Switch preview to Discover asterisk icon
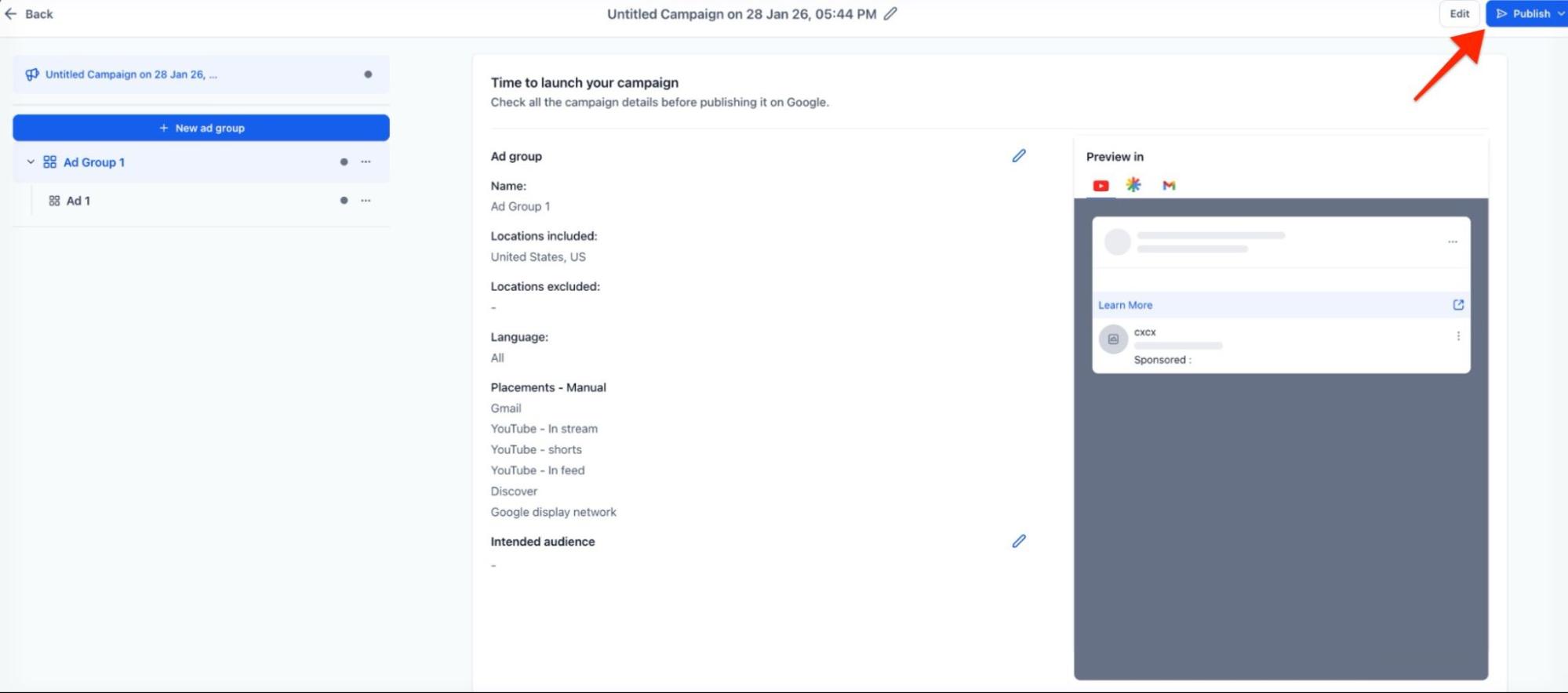Image resolution: width=1568 pixels, height=693 pixels. pos(1133,185)
